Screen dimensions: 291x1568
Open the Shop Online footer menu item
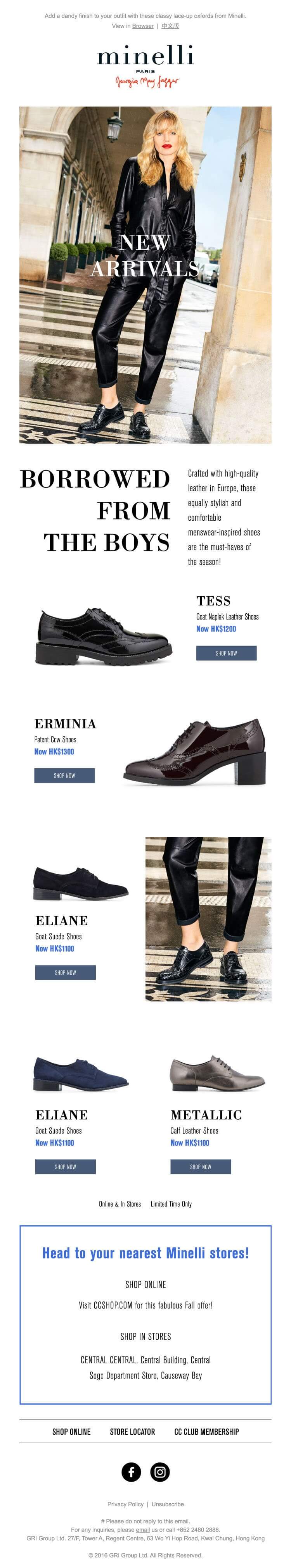(71, 1432)
